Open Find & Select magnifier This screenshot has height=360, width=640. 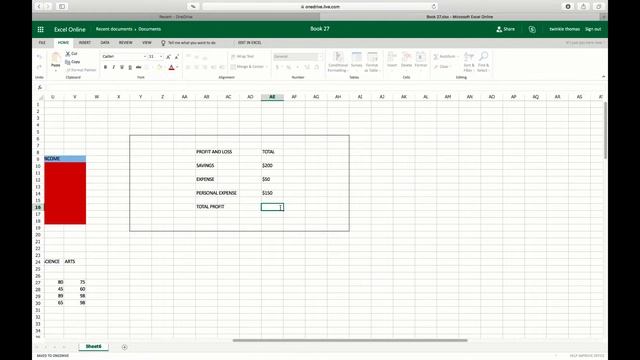pyautogui.click(x=483, y=62)
